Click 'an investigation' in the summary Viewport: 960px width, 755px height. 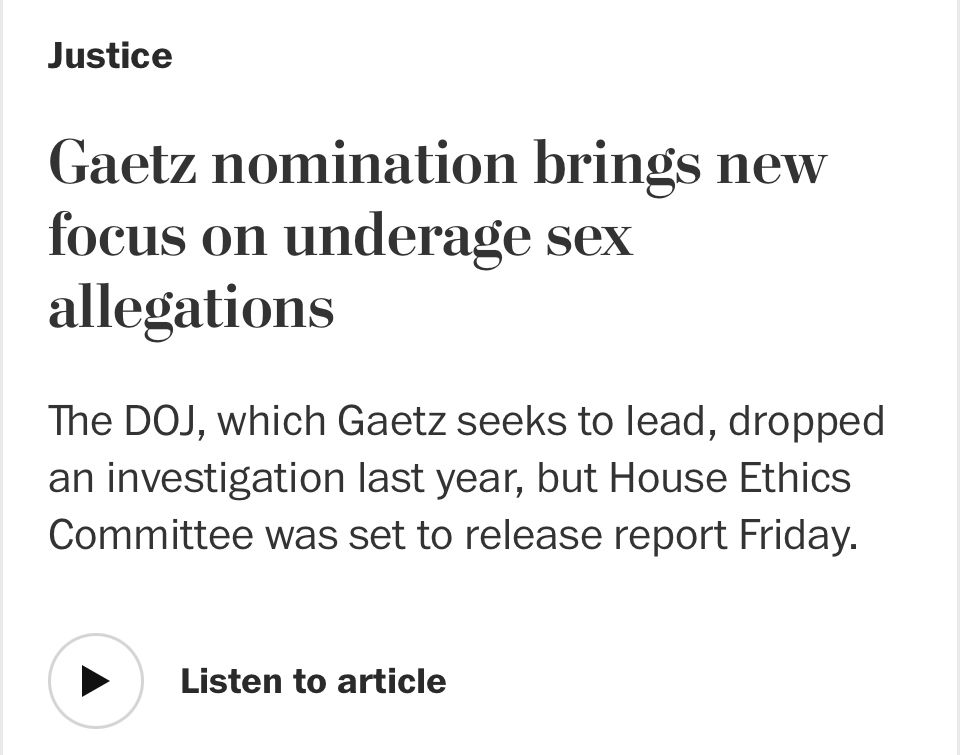pos(197,478)
